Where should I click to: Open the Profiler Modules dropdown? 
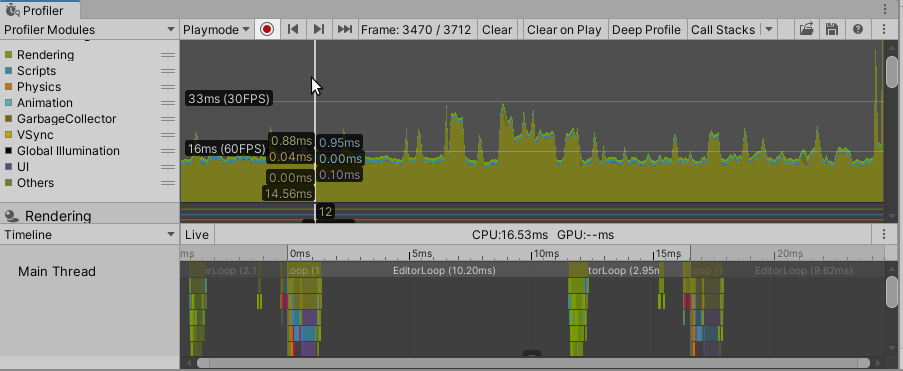click(89, 29)
